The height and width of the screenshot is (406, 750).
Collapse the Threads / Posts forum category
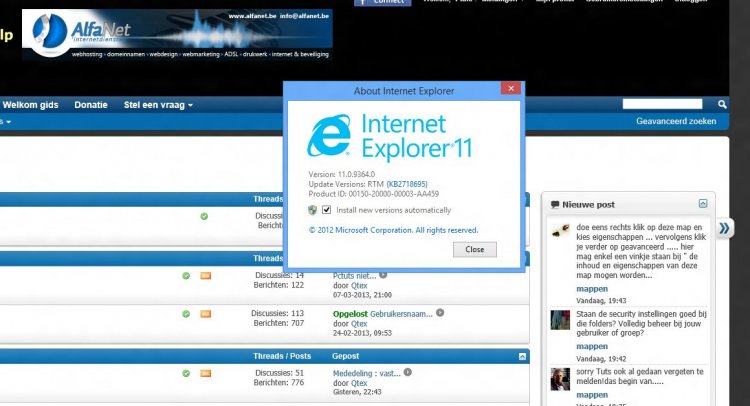point(521,356)
